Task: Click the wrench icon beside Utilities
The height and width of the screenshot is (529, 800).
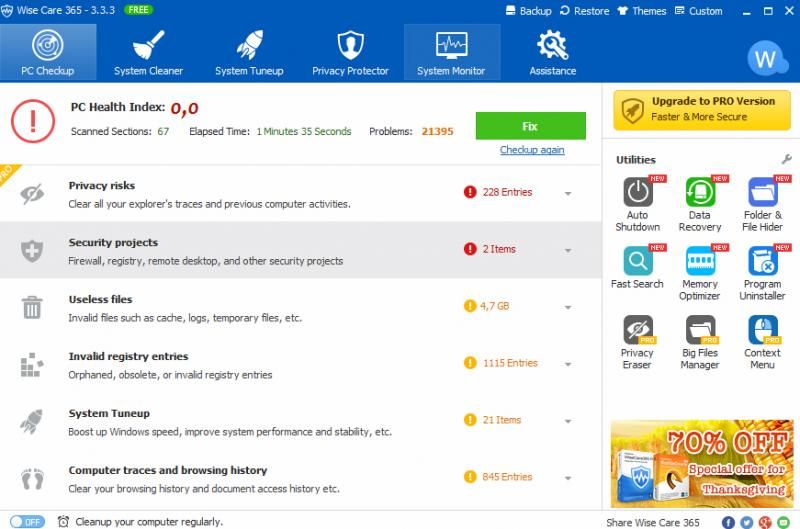Action: (786, 160)
